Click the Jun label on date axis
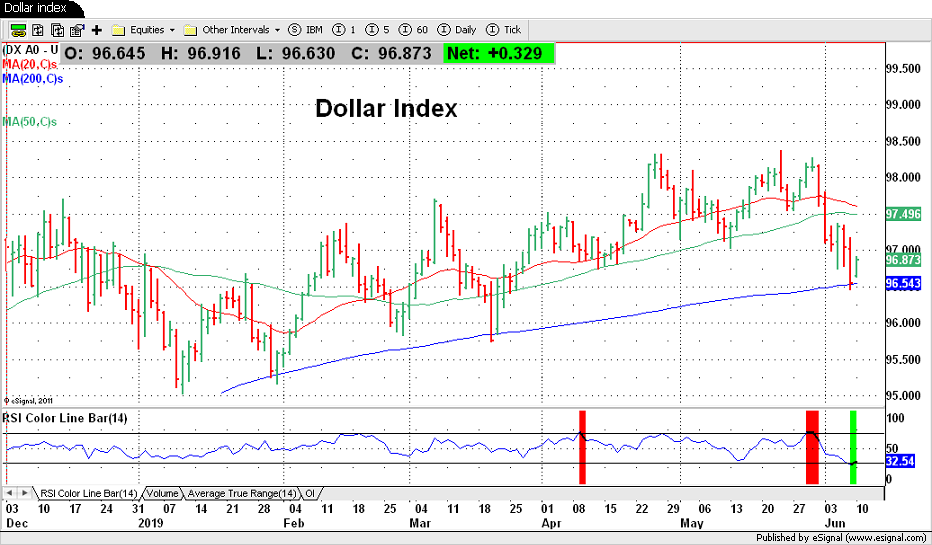Screen dimensions: 932x545 (x=835, y=523)
